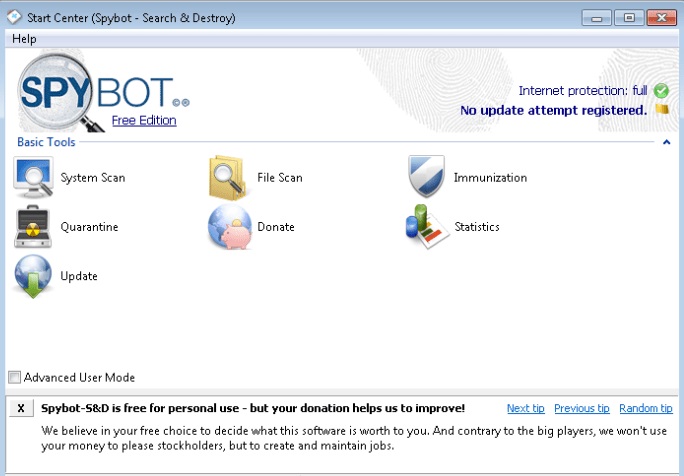
Task: Click the Spybot title bar app icon
Action: [x=14, y=17]
